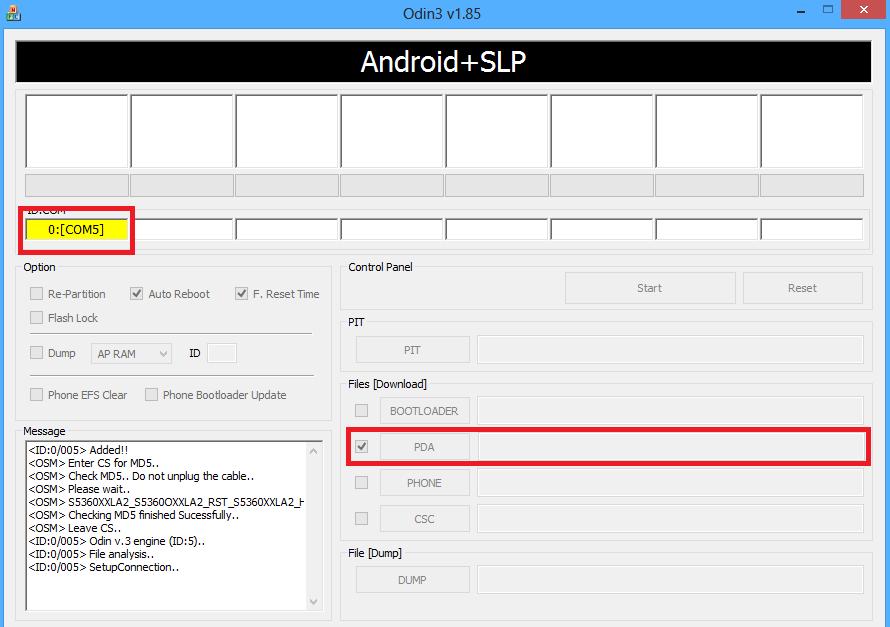Check Phone EFS Clear option
The image size is (890, 627).
(36, 395)
